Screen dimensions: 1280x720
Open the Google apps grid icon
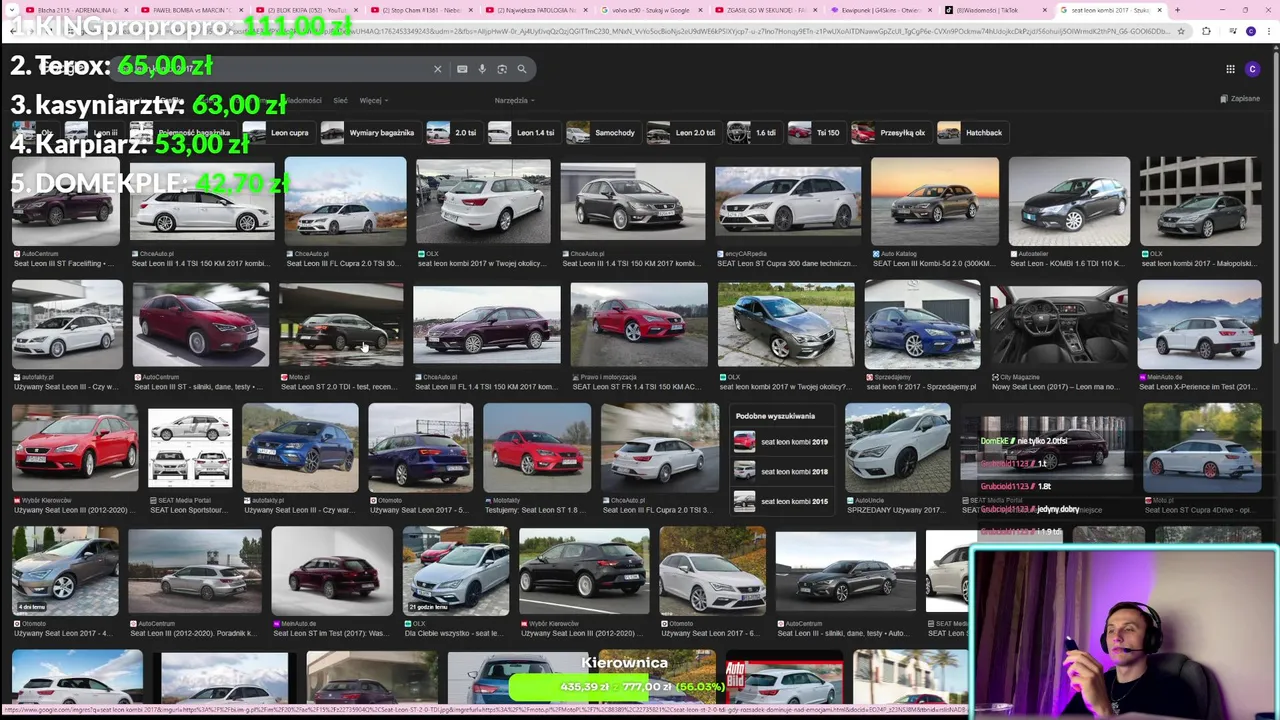point(1230,69)
